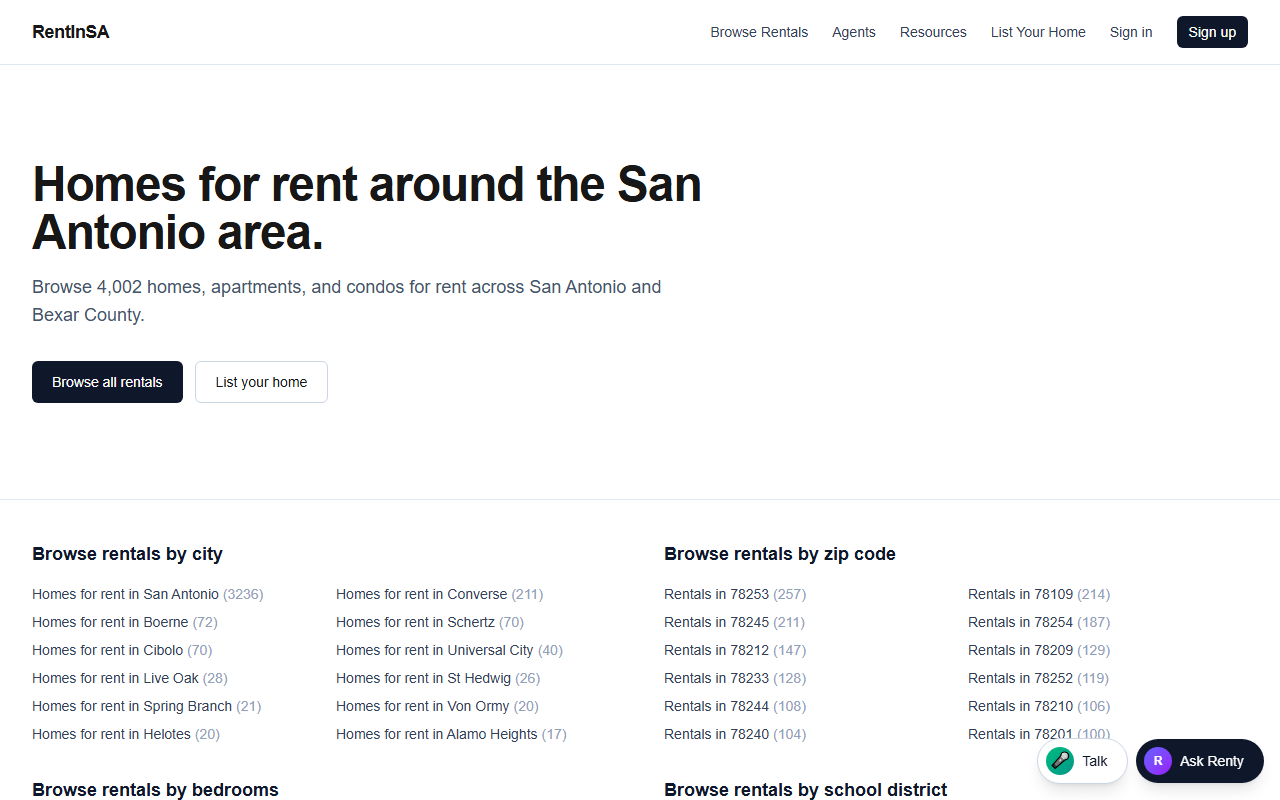1280x800 pixels.
Task: Open Rentals in 78245
Action: (734, 622)
